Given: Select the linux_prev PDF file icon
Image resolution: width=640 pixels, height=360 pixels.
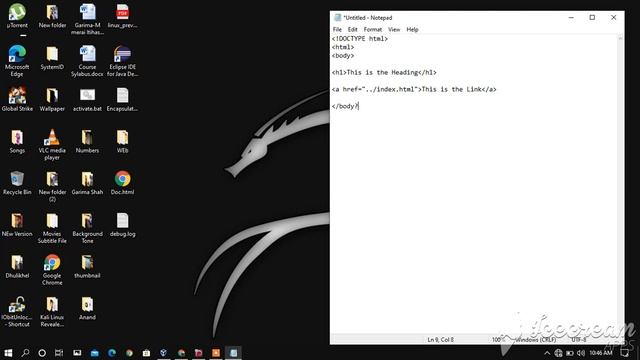Looking at the screenshot, I should [122, 16].
